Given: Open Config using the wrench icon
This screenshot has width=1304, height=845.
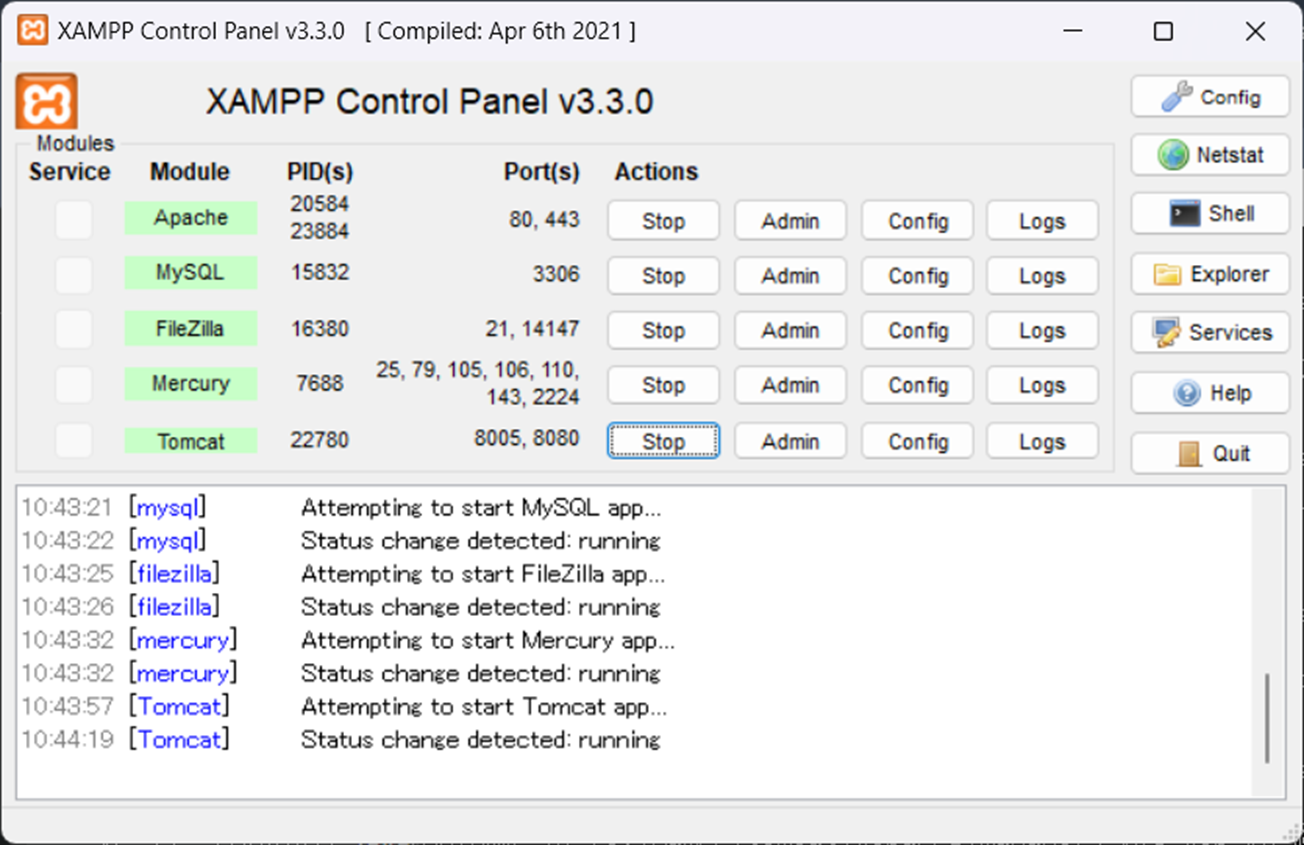Looking at the screenshot, I should click(1208, 96).
